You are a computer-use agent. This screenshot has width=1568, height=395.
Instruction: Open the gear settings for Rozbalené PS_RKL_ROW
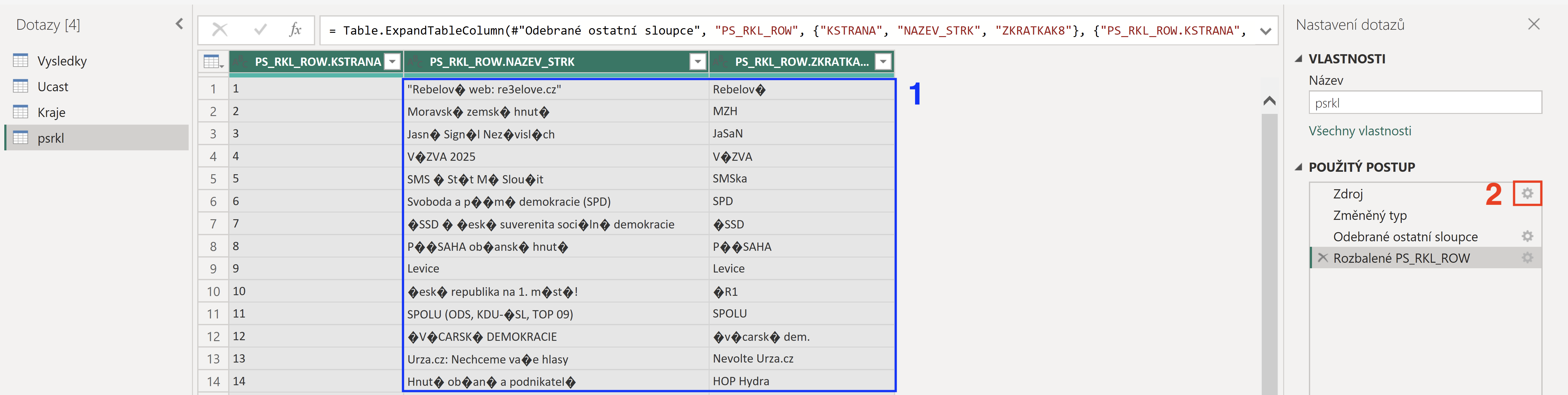tap(1527, 258)
